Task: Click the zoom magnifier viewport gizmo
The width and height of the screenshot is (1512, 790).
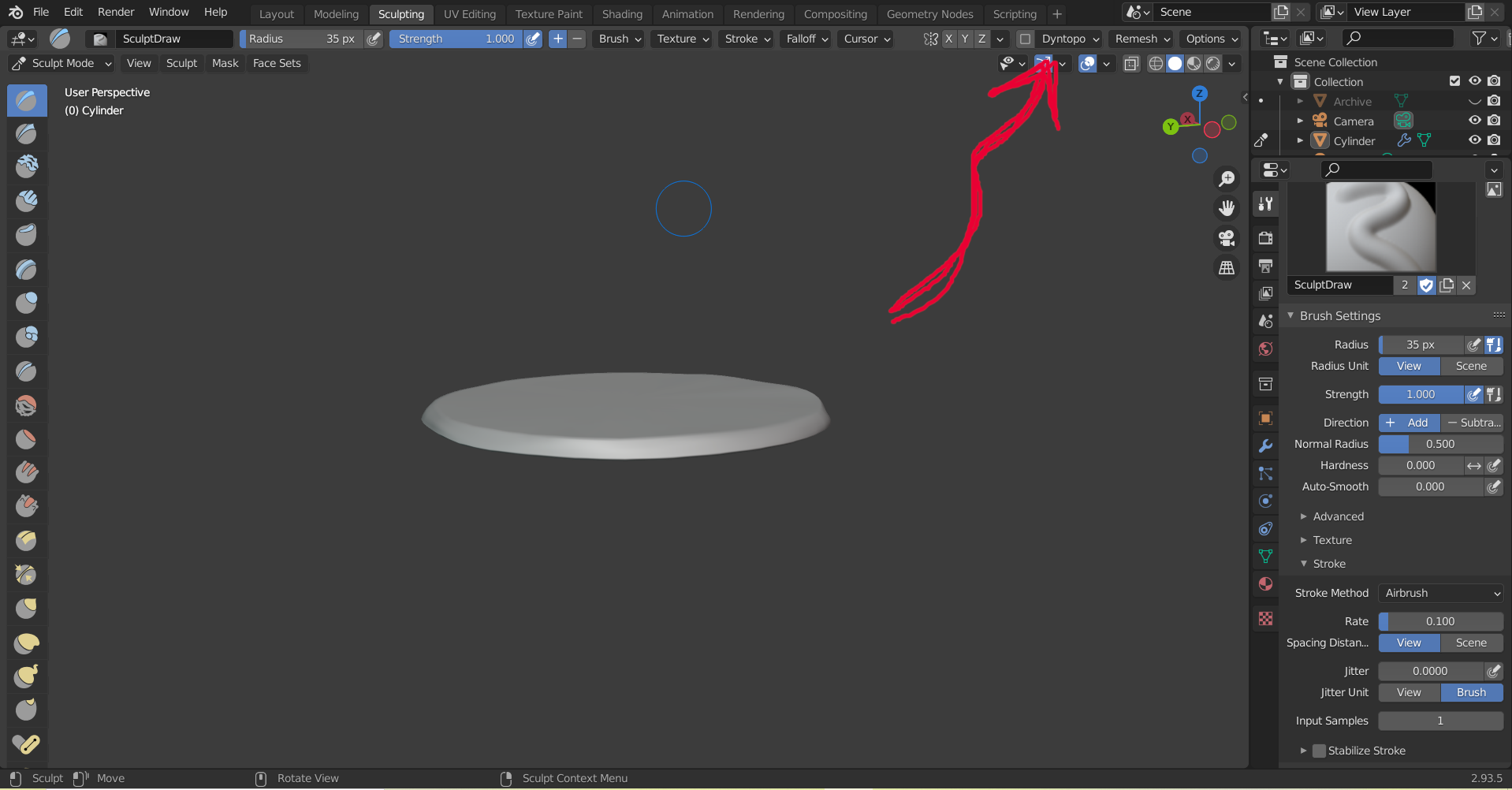Action: 1227,179
